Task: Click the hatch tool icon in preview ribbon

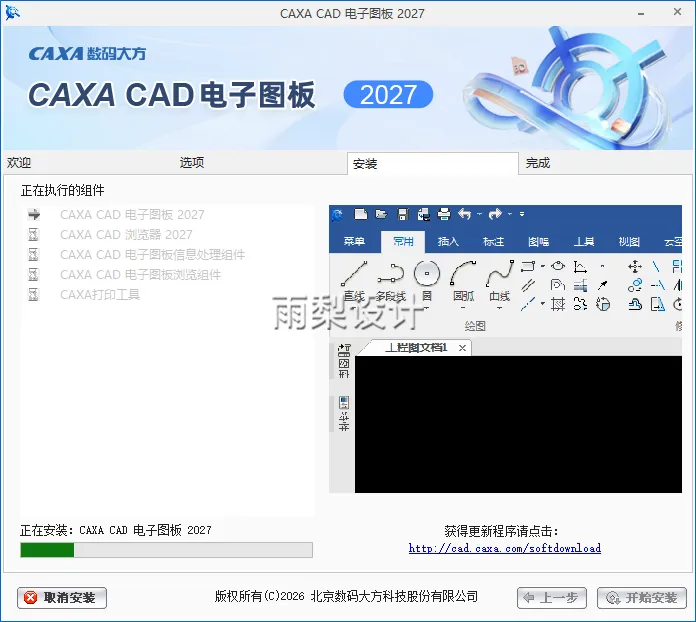Action: [558, 305]
